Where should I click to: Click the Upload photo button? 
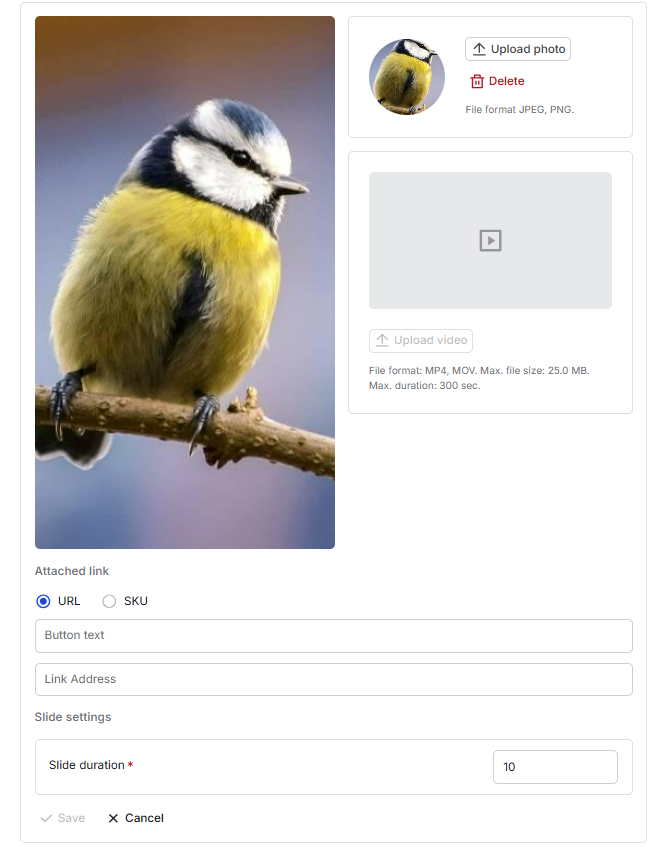pyautogui.click(x=518, y=49)
